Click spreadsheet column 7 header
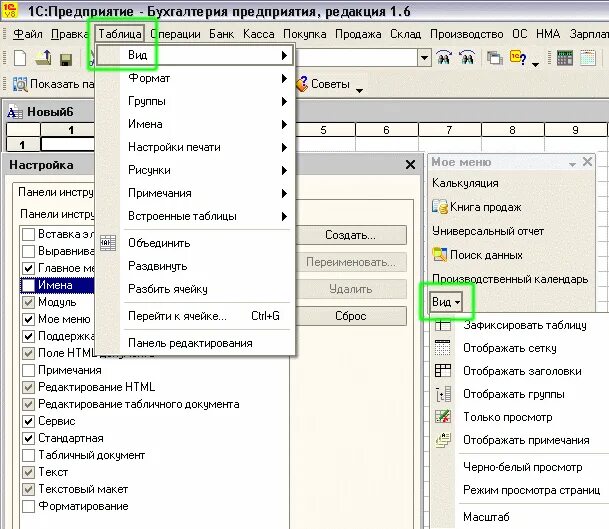This screenshot has height=529, width=609. click(449, 130)
